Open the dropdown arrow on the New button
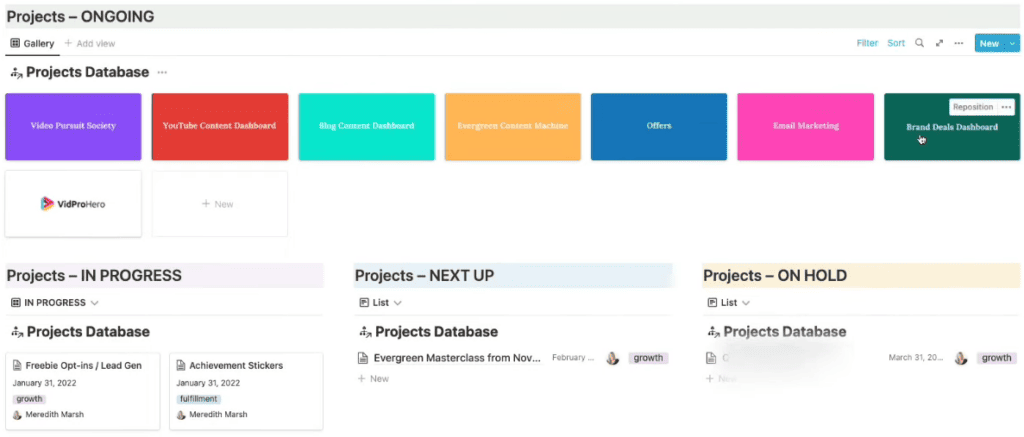This screenshot has width=1024, height=437. coord(1012,43)
